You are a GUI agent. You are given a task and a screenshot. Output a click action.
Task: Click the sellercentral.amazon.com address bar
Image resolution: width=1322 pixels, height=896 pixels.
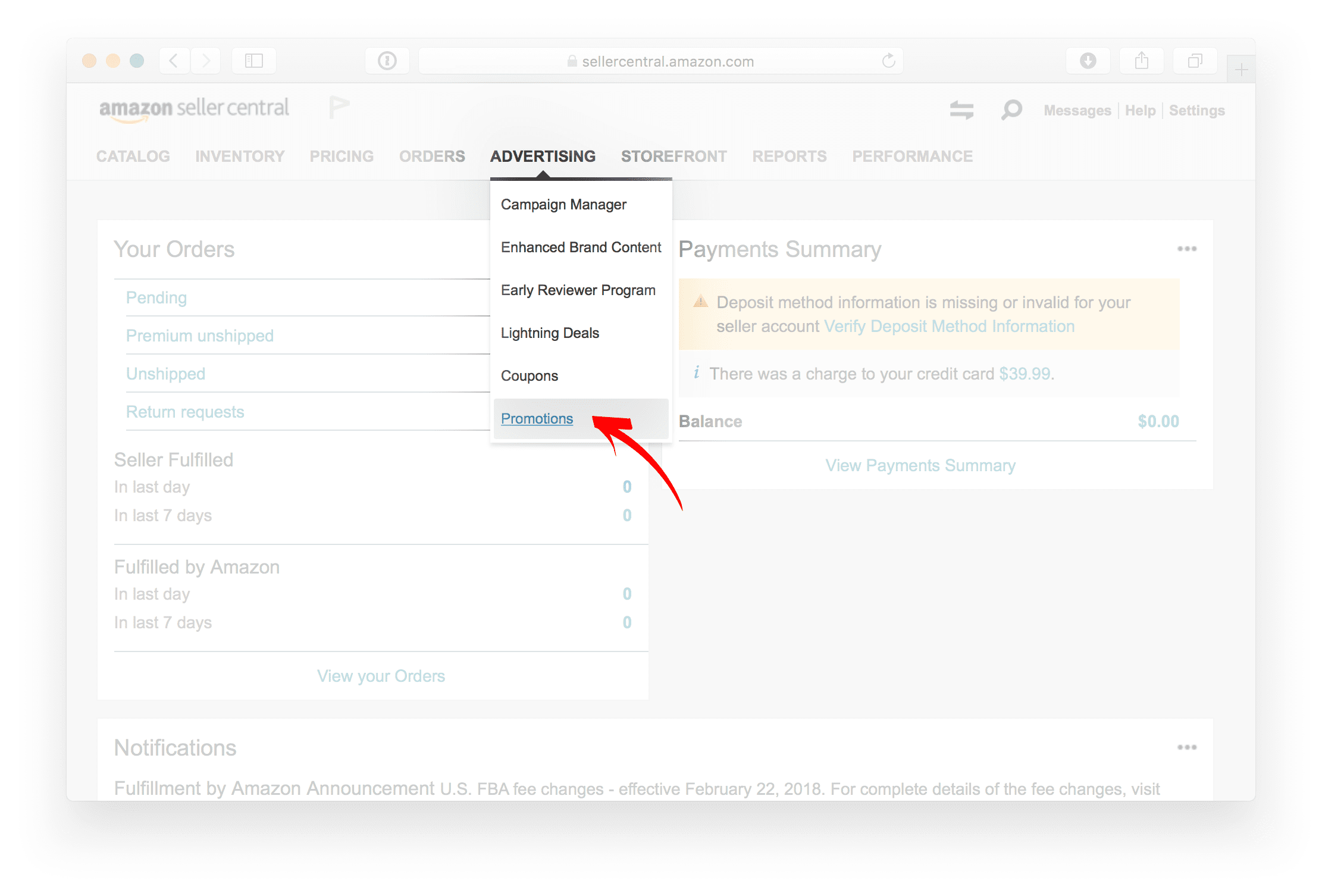661,61
